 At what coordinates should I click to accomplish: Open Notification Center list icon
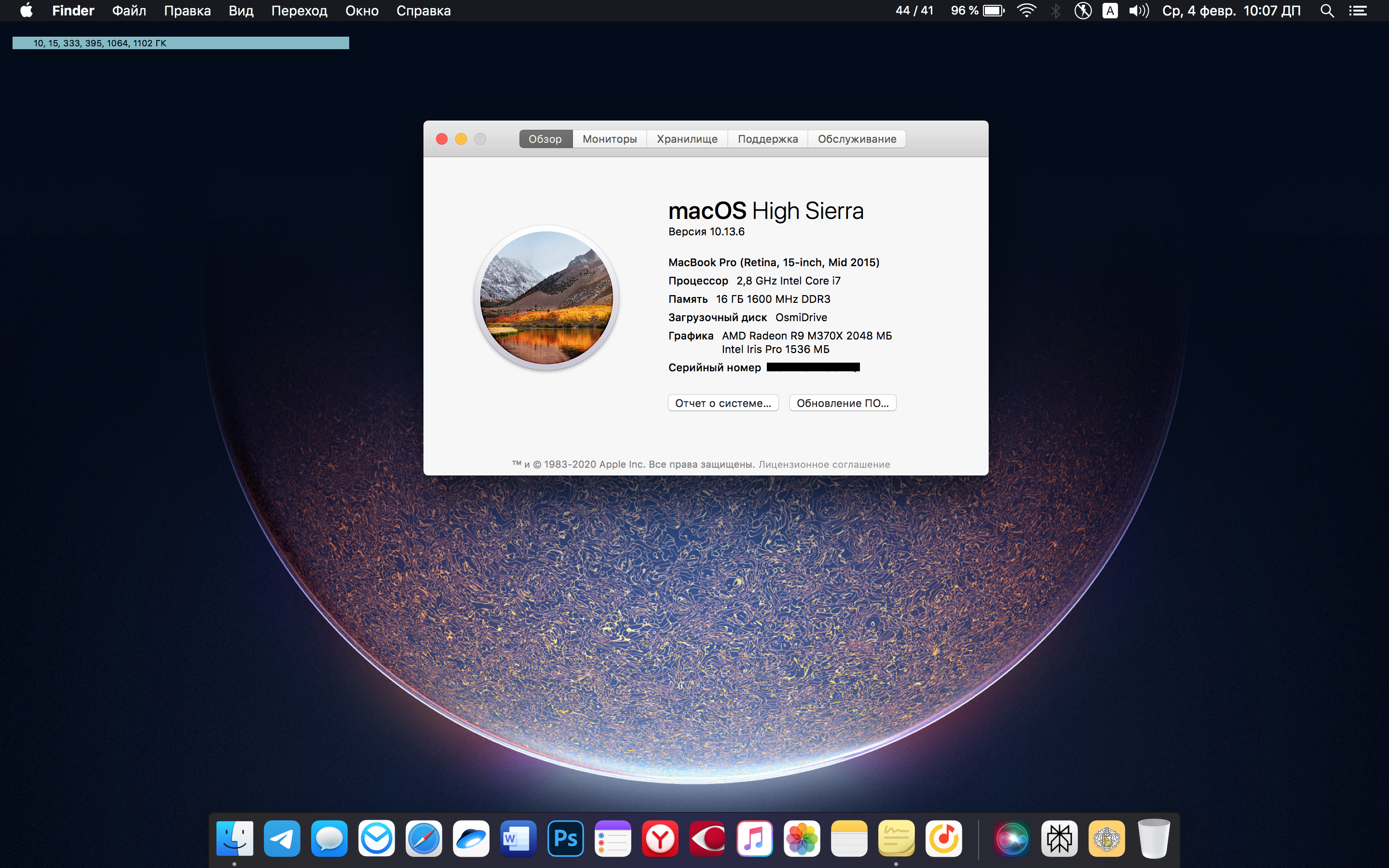(1358, 11)
